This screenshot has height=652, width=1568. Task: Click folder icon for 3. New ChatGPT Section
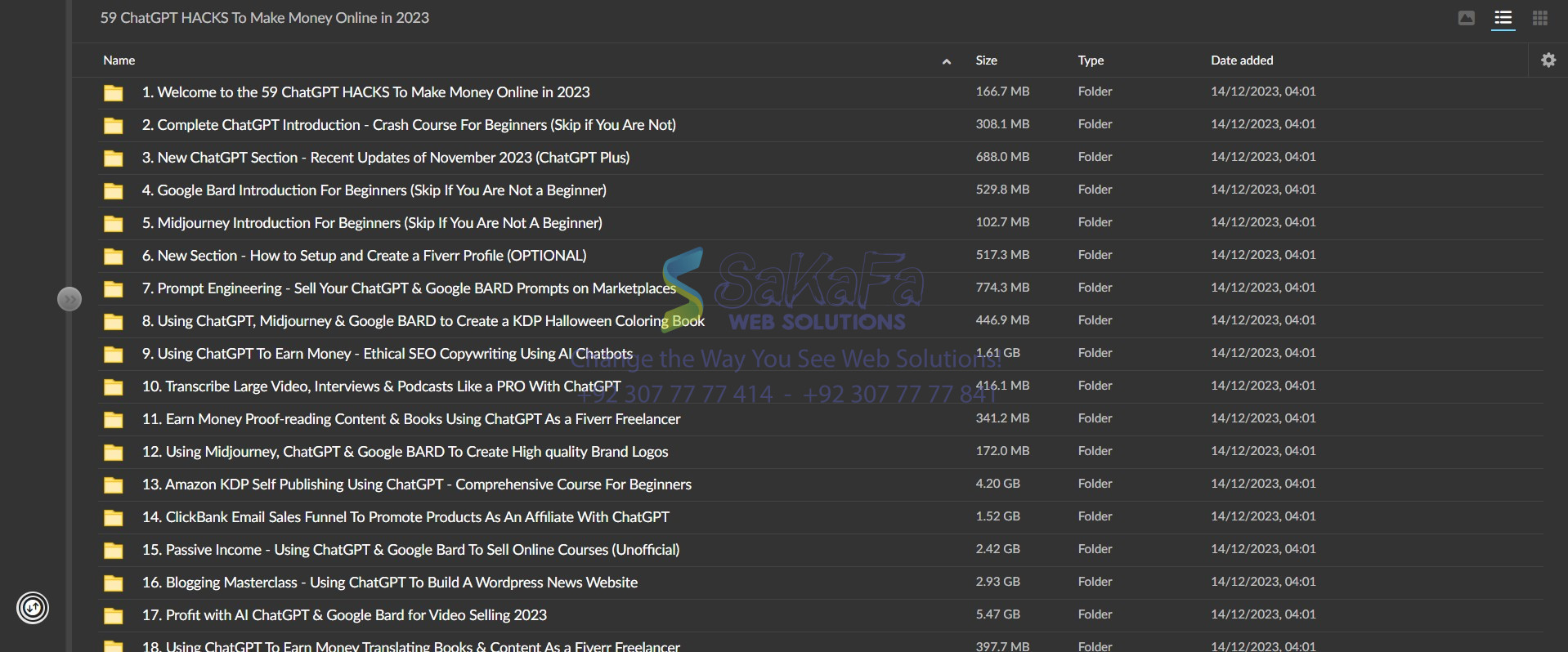(x=114, y=159)
